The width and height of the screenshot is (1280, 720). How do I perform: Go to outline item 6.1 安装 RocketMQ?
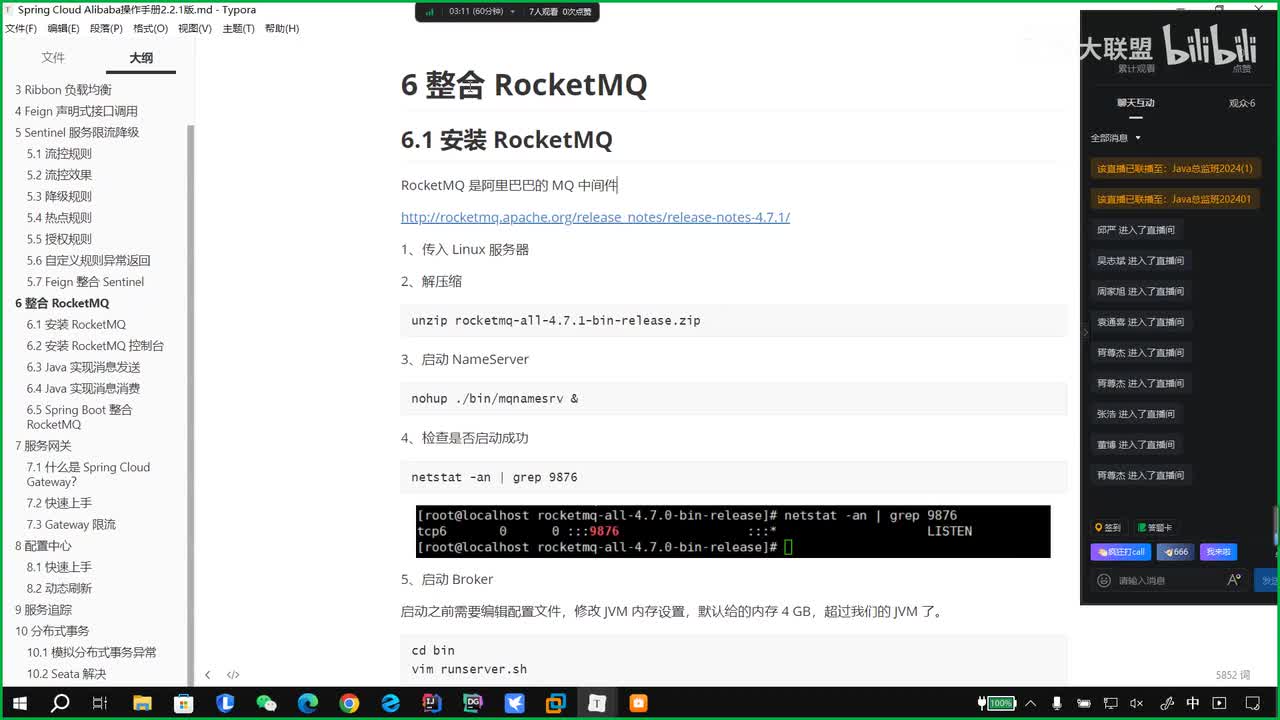(76, 325)
